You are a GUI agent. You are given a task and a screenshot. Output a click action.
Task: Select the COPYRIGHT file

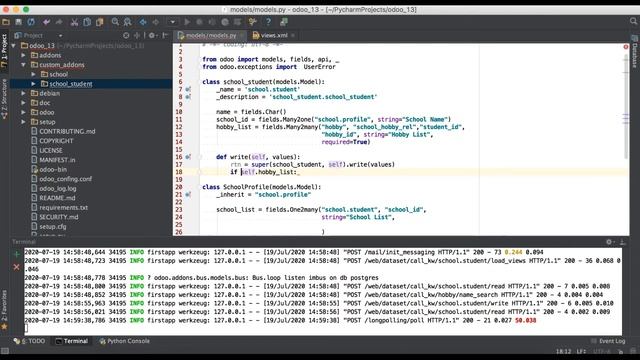pyautogui.click(x=52, y=141)
